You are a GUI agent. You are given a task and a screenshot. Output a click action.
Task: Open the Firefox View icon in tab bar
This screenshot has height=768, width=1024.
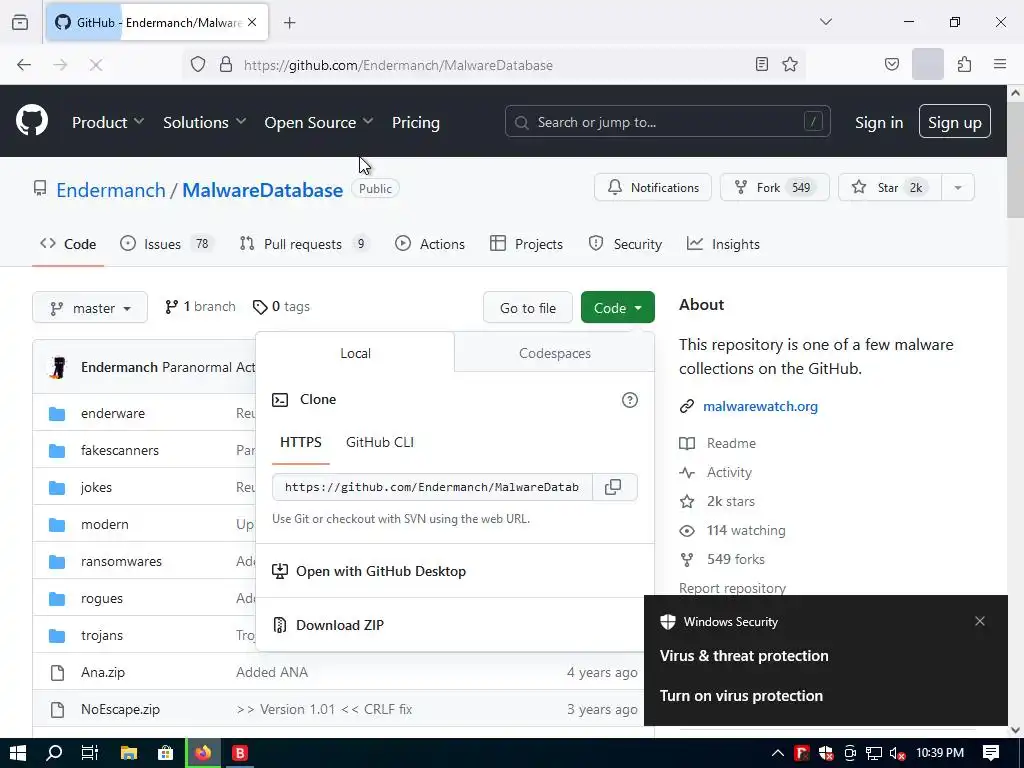pyautogui.click(x=20, y=23)
